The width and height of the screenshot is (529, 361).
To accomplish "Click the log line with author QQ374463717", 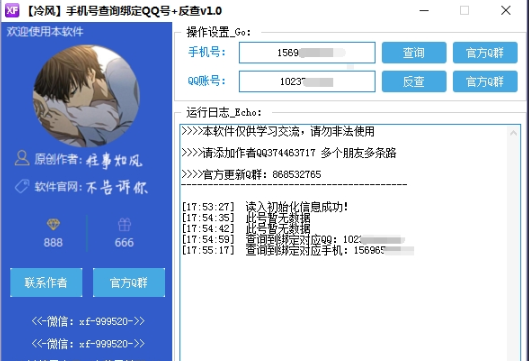I will point(289,153).
